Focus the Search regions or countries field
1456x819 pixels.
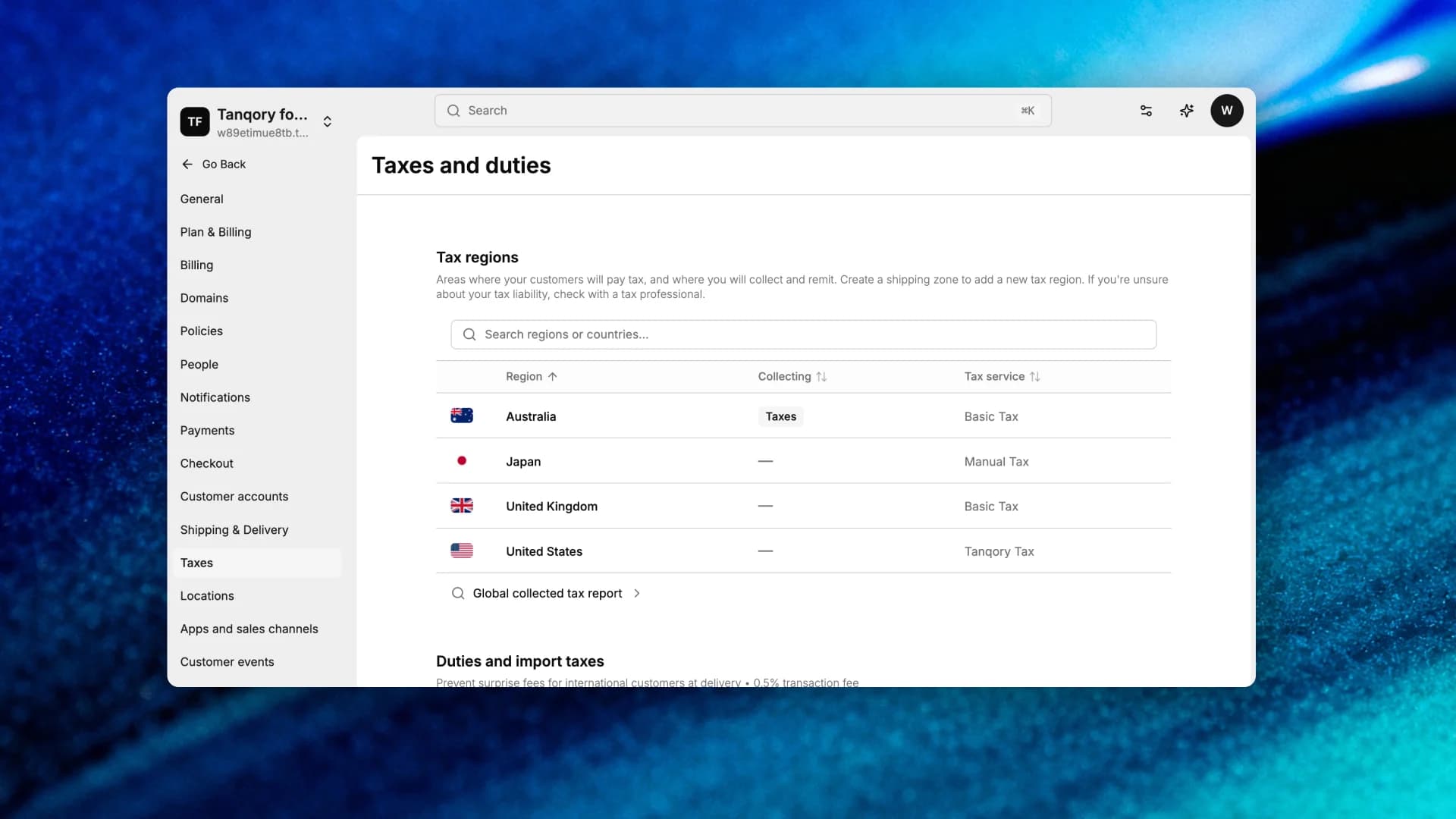click(x=803, y=334)
